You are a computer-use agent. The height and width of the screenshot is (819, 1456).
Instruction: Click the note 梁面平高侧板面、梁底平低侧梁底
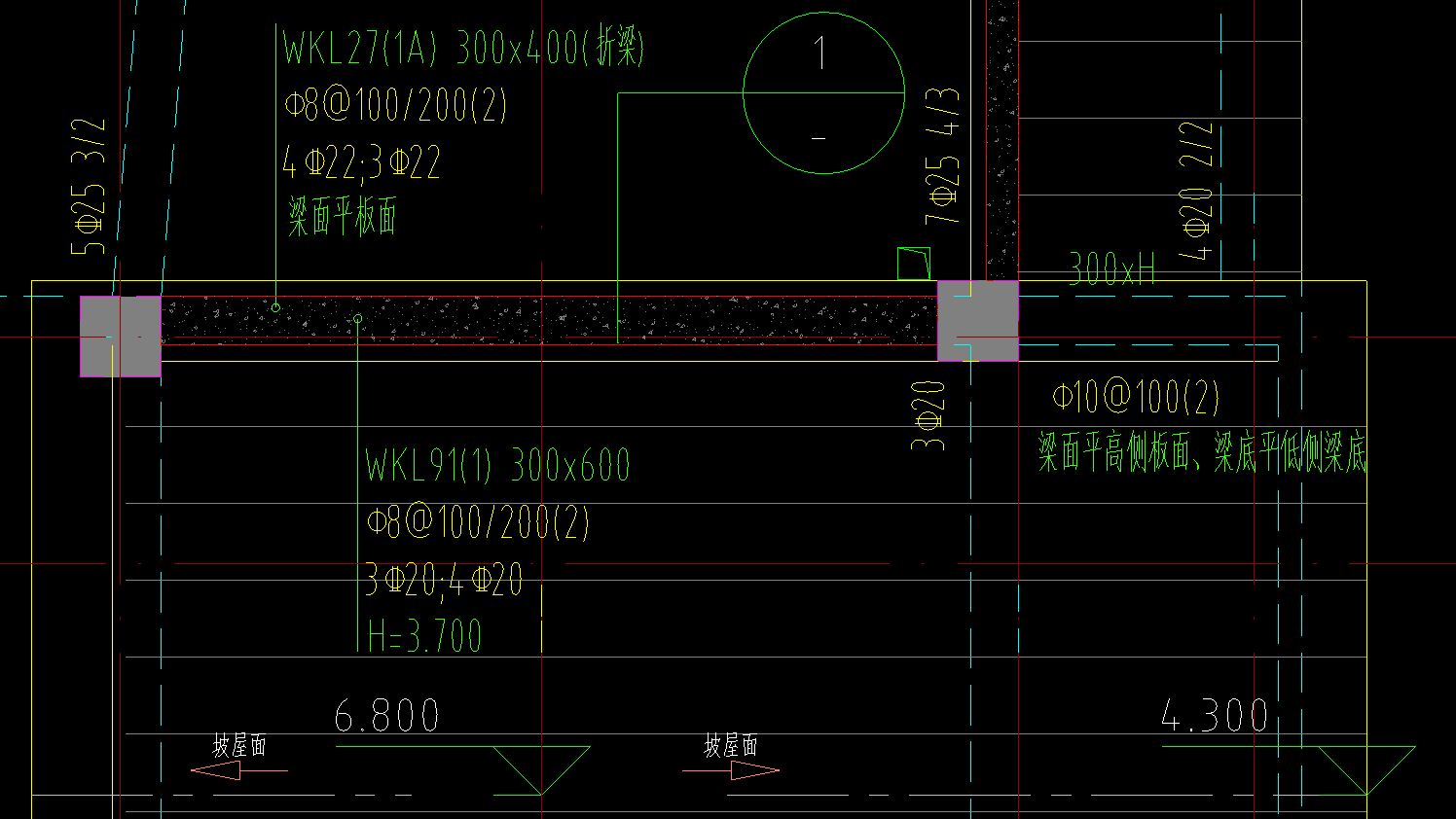(1202, 451)
